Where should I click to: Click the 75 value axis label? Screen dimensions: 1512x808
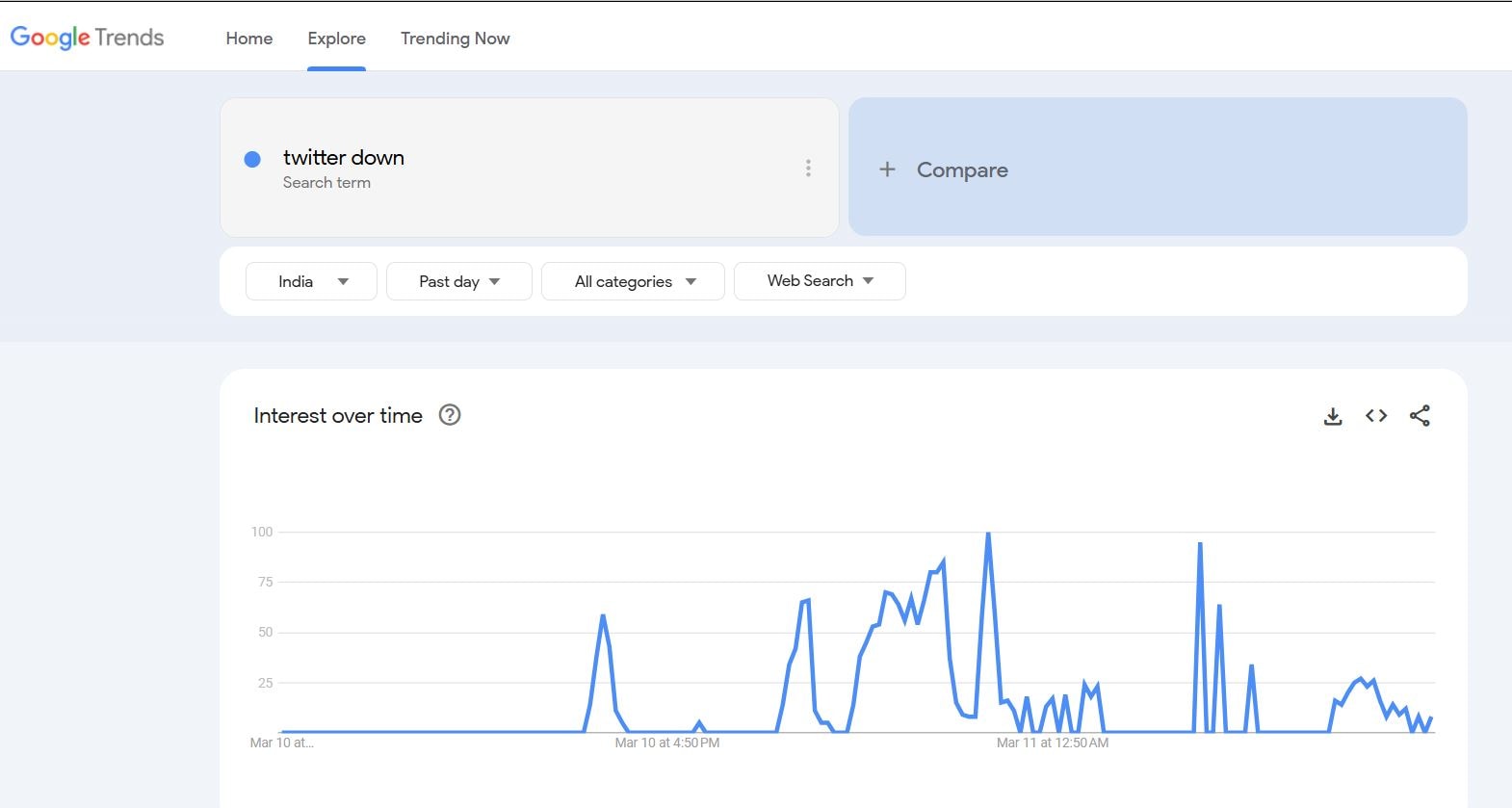pos(266,582)
